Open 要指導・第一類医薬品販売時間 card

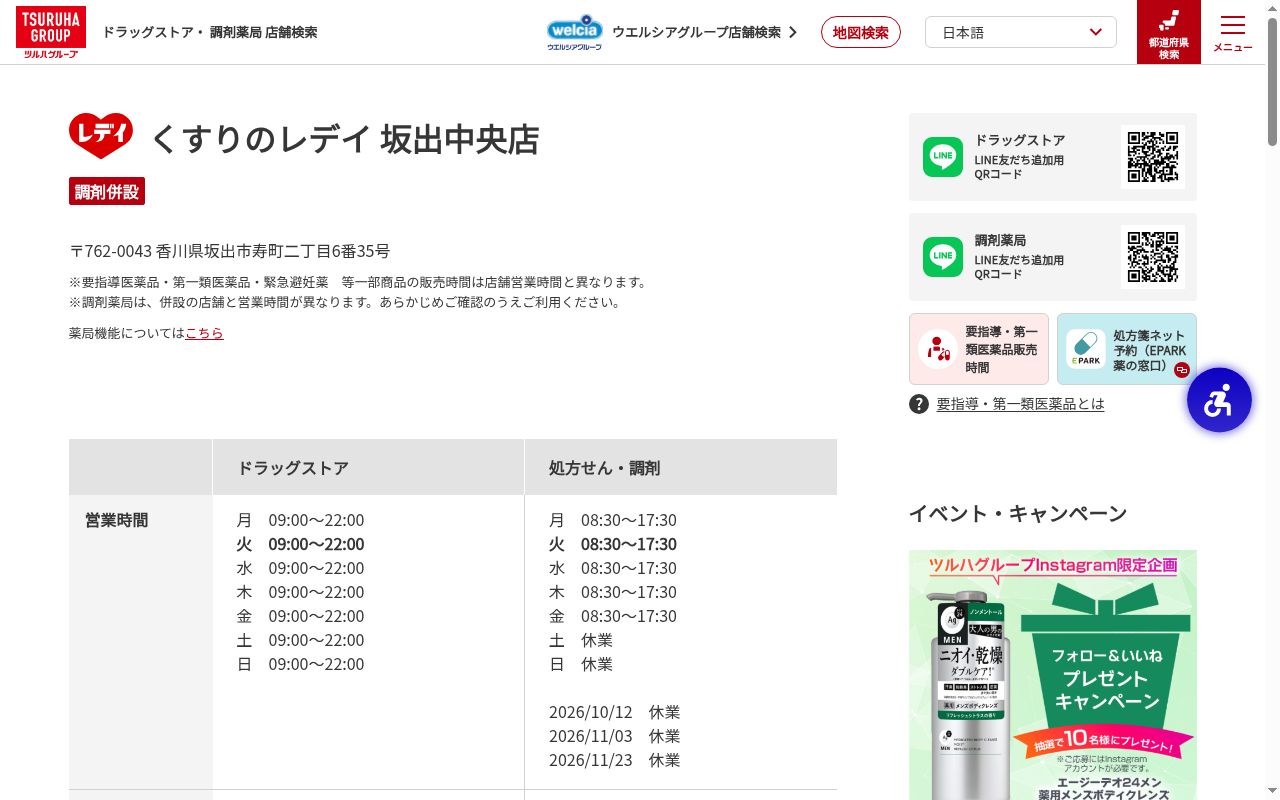click(979, 349)
